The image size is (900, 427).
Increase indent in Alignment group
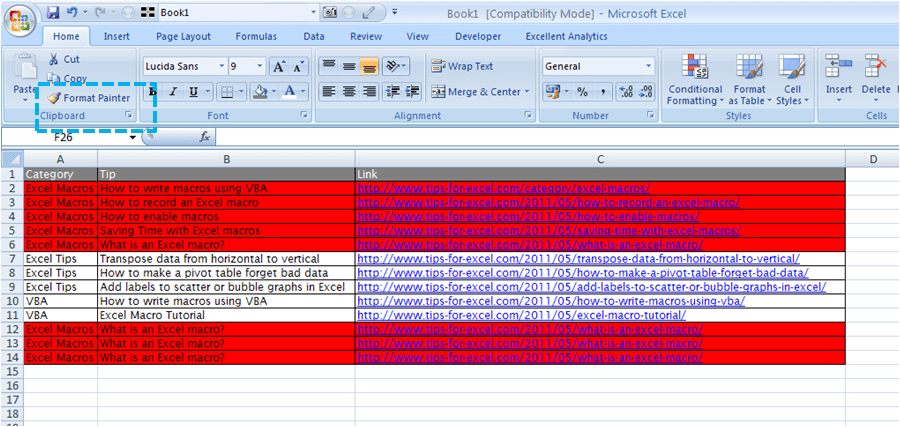point(412,91)
